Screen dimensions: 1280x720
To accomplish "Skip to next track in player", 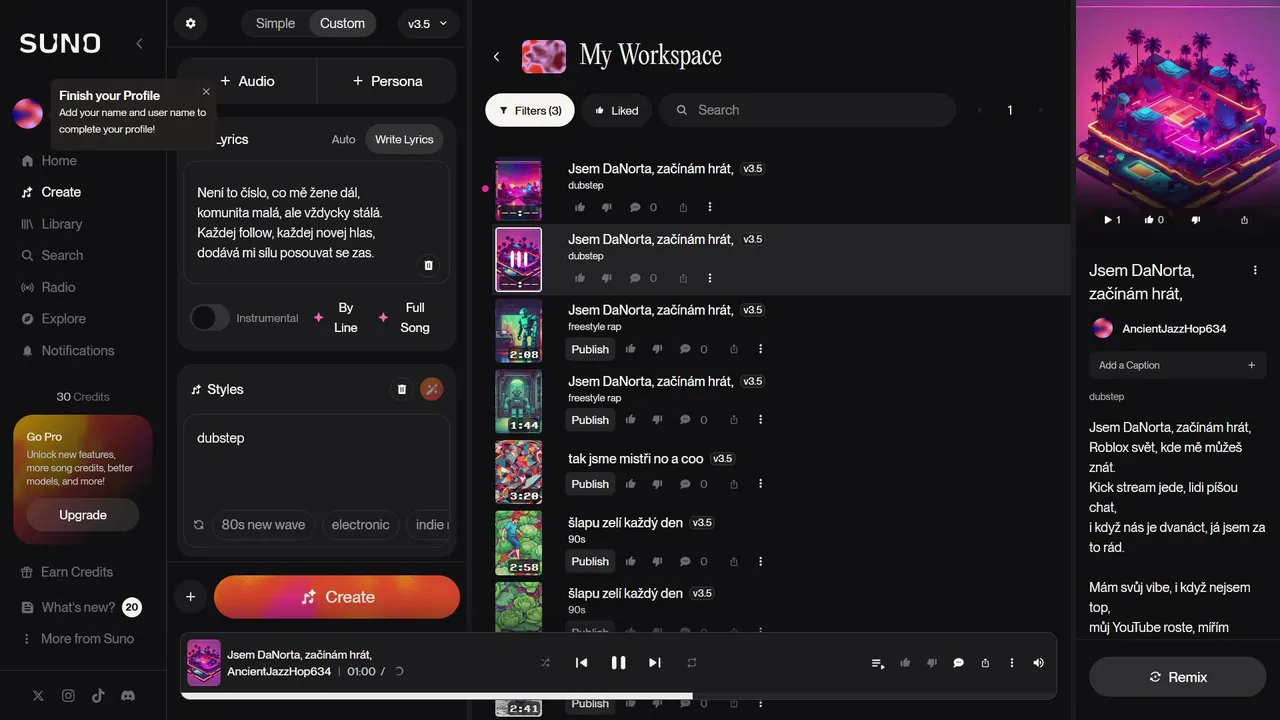I will [655, 663].
